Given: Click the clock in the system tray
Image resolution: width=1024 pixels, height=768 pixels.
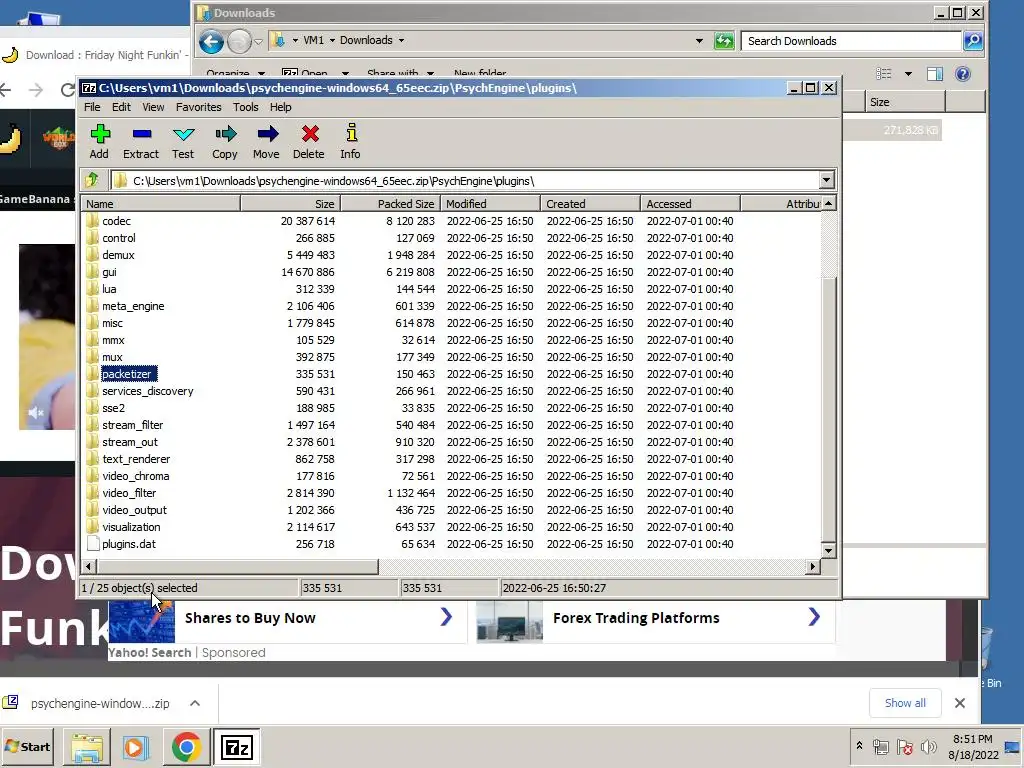Looking at the screenshot, I should [972, 746].
